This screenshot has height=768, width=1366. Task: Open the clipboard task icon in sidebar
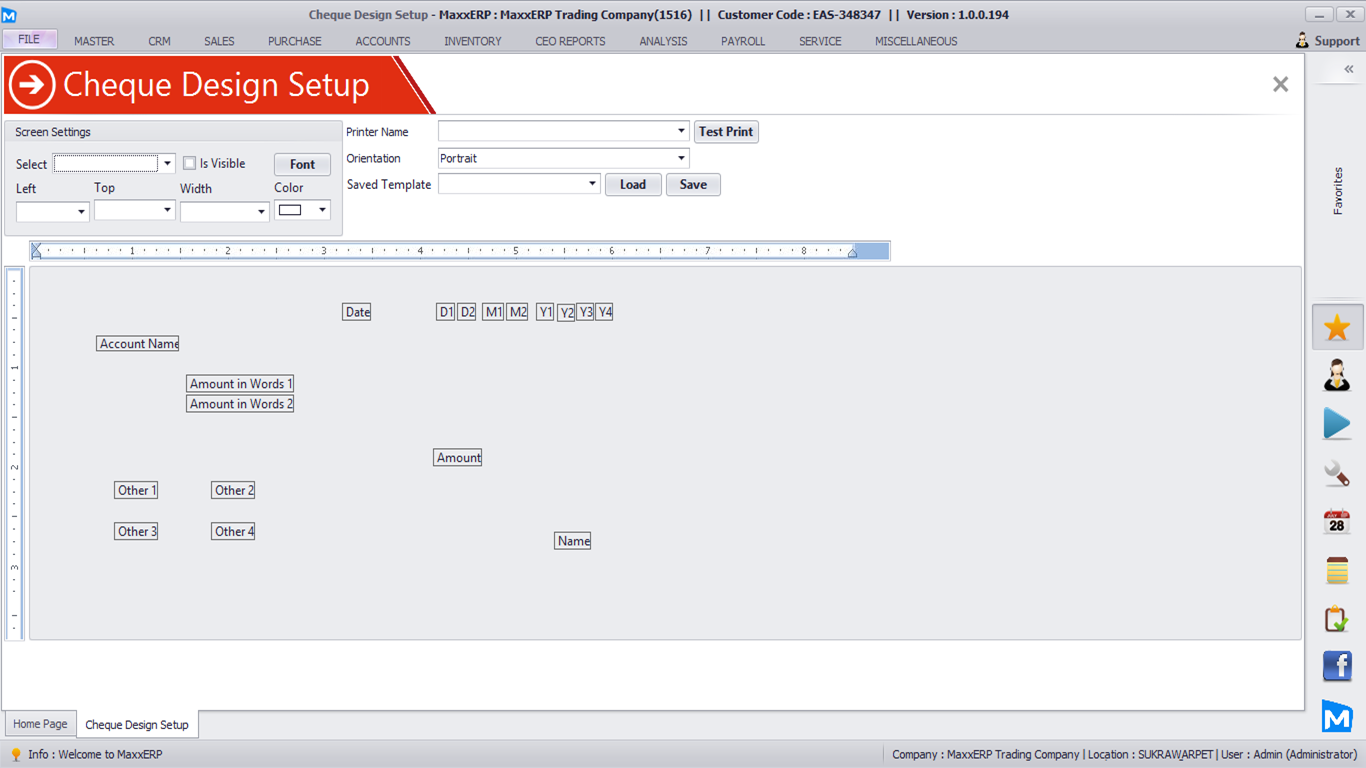pos(1337,619)
